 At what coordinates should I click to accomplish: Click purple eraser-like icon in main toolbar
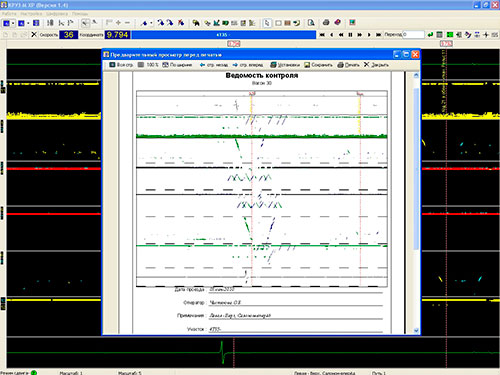coord(337,22)
